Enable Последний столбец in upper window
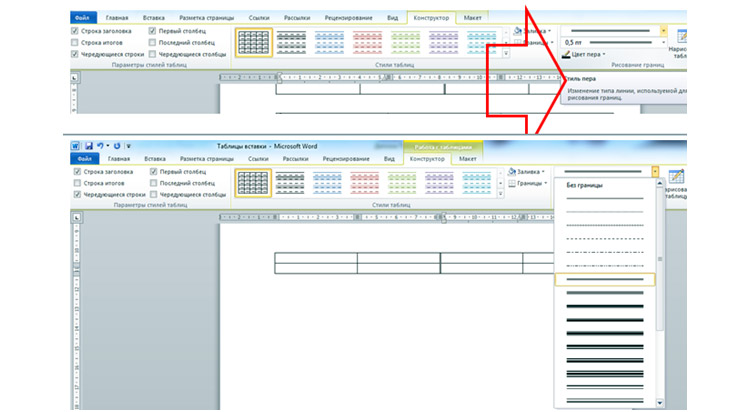The image size is (750, 412). 152,43
